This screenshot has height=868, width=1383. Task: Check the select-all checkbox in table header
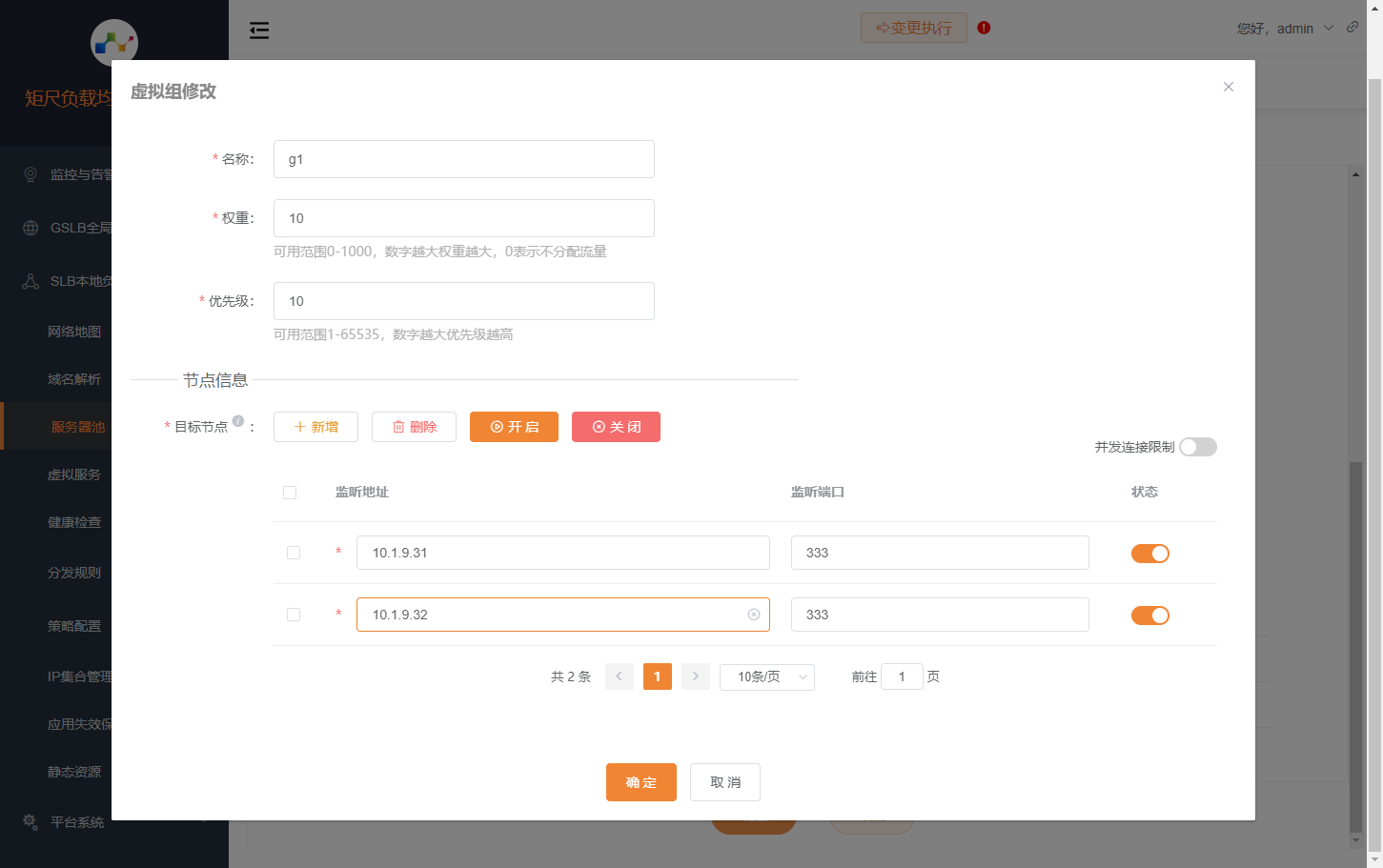pyautogui.click(x=290, y=493)
